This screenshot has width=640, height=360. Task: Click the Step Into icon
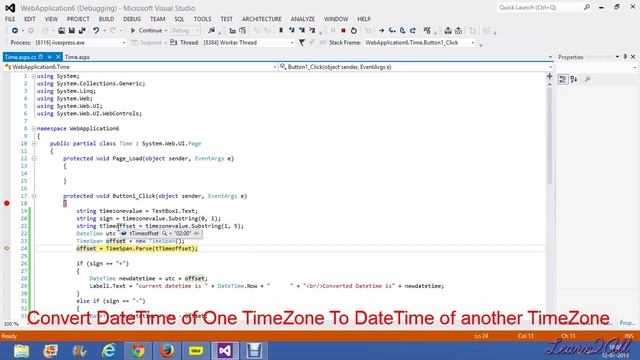[x=392, y=31]
